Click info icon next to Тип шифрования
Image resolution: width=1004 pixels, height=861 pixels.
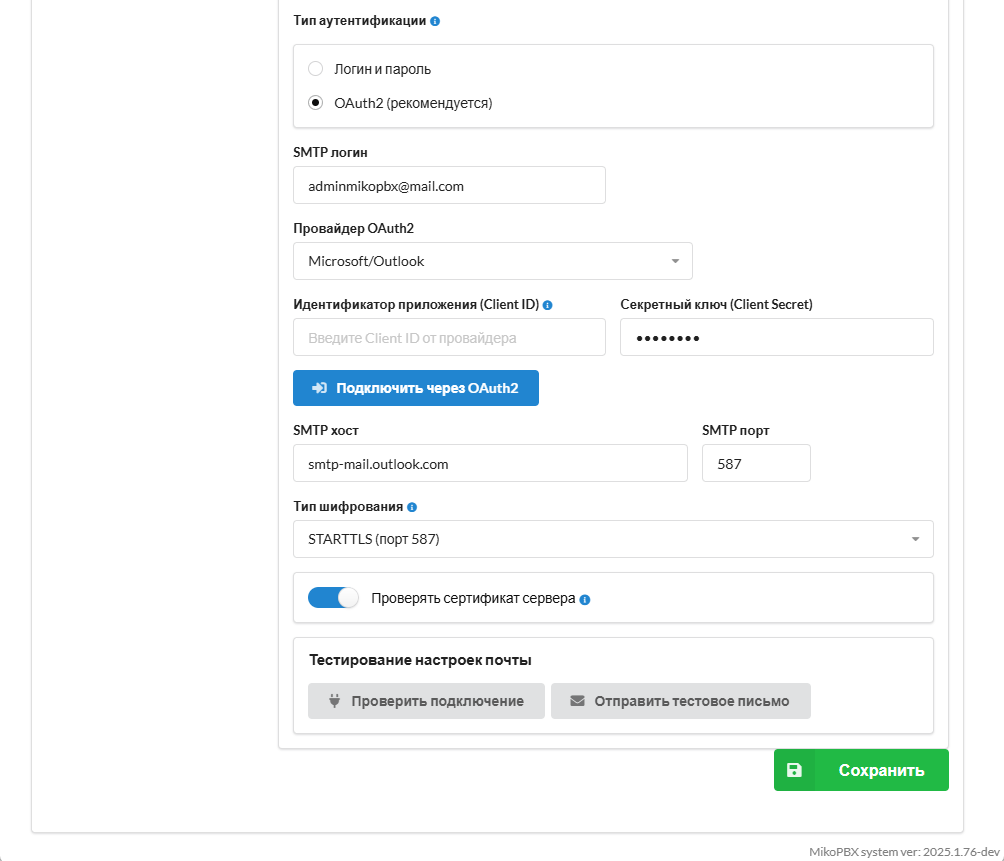click(x=412, y=507)
